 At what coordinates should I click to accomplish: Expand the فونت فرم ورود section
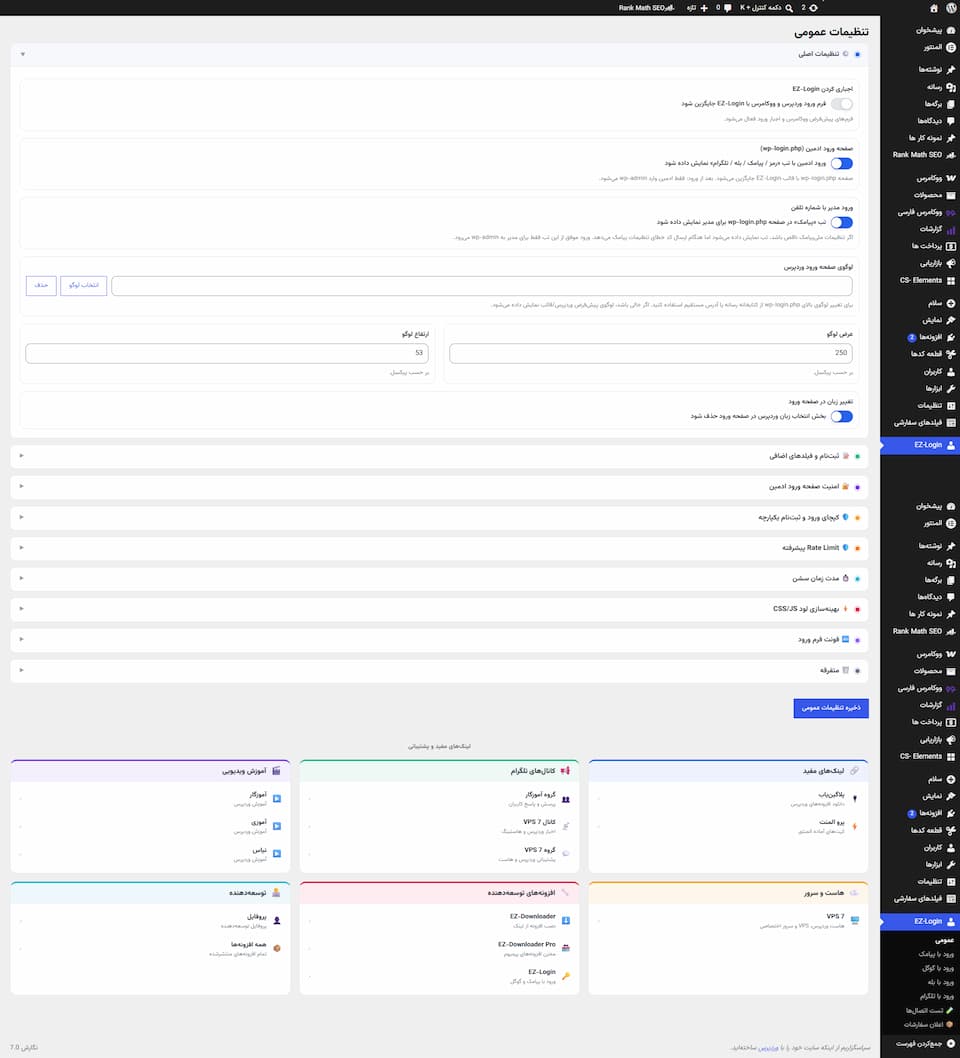[439, 640]
